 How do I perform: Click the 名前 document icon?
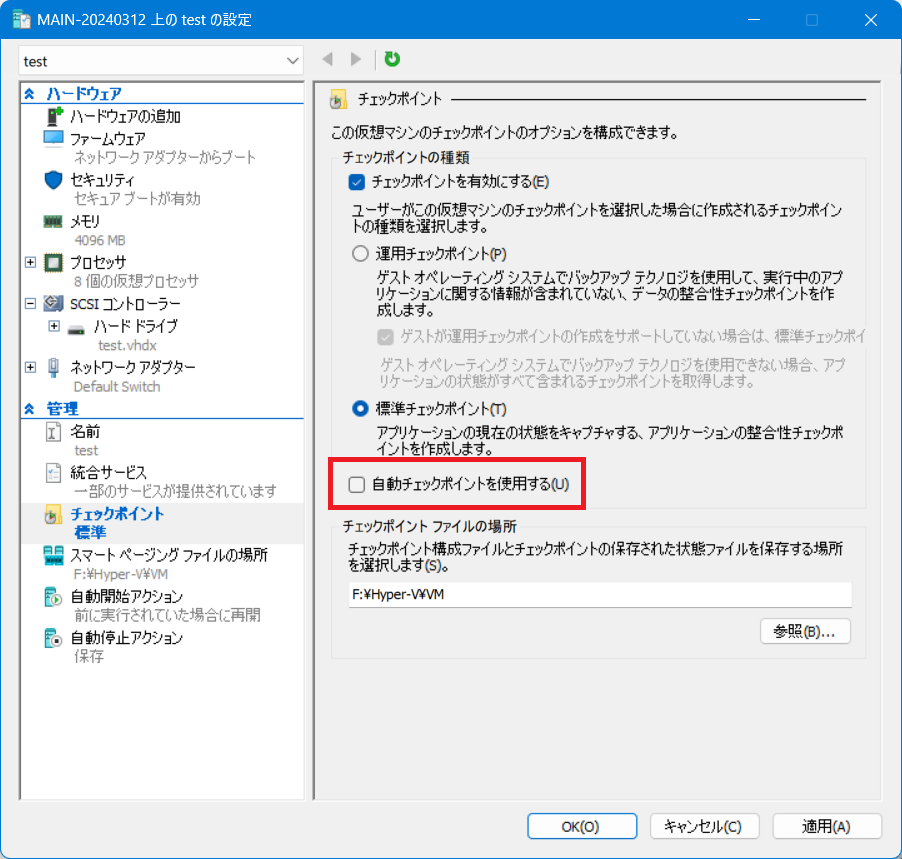point(53,432)
